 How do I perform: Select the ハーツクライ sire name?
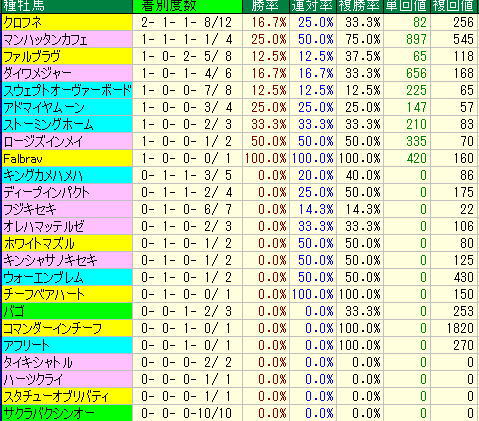click(33, 379)
